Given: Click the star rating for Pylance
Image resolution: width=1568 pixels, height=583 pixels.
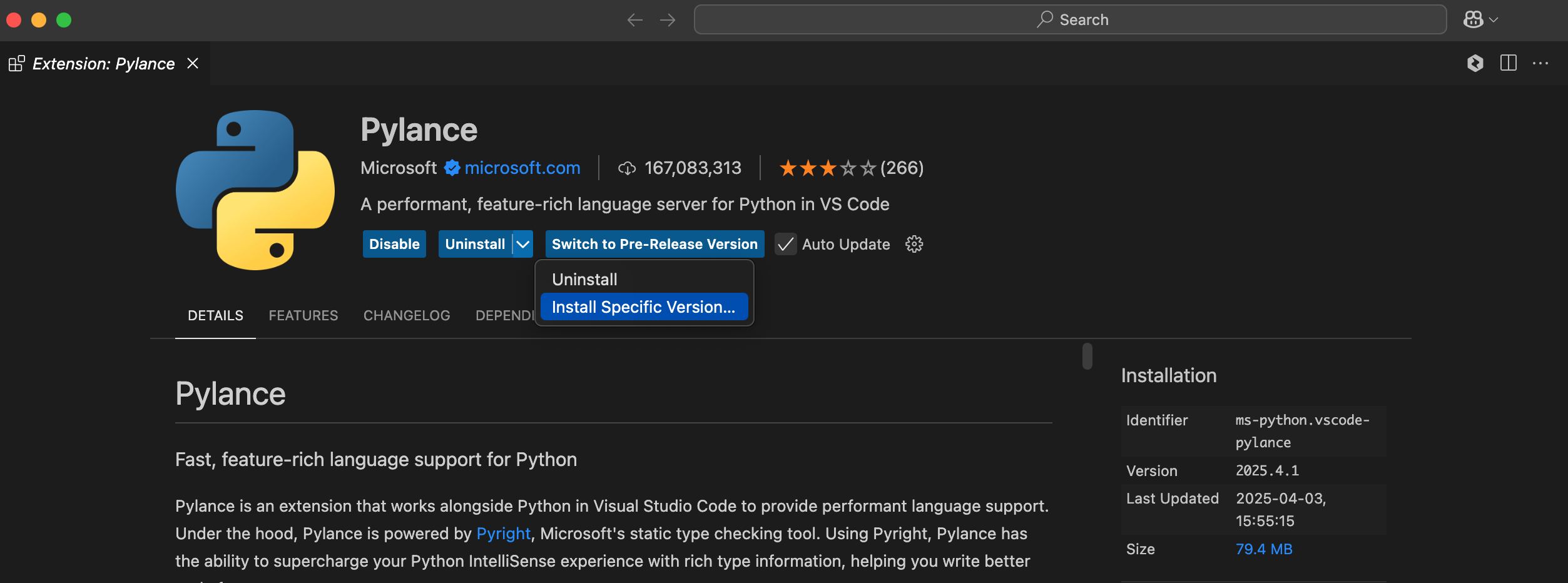Looking at the screenshot, I should tap(827, 168).
